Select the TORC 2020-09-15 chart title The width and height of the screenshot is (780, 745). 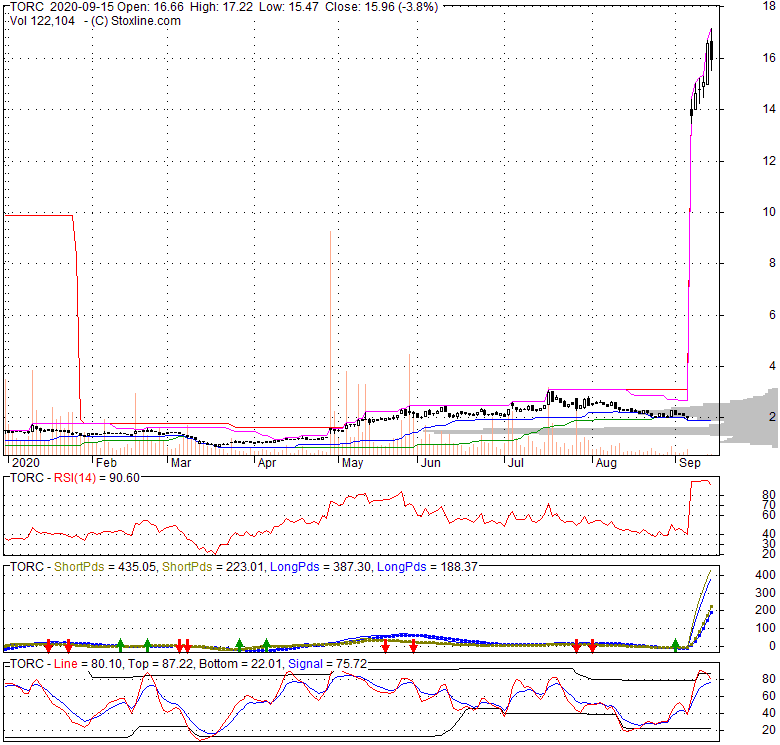pyautogui.click(x=63, y=7)
